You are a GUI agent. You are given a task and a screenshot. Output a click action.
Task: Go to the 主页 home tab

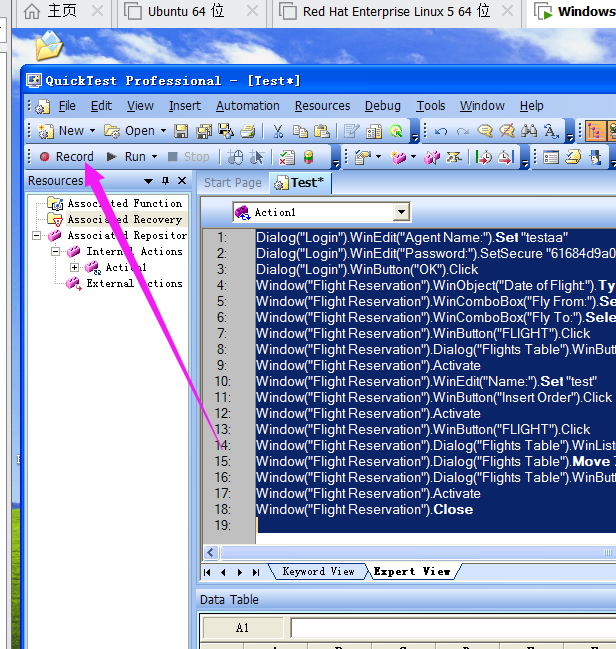tap(62, 11)
